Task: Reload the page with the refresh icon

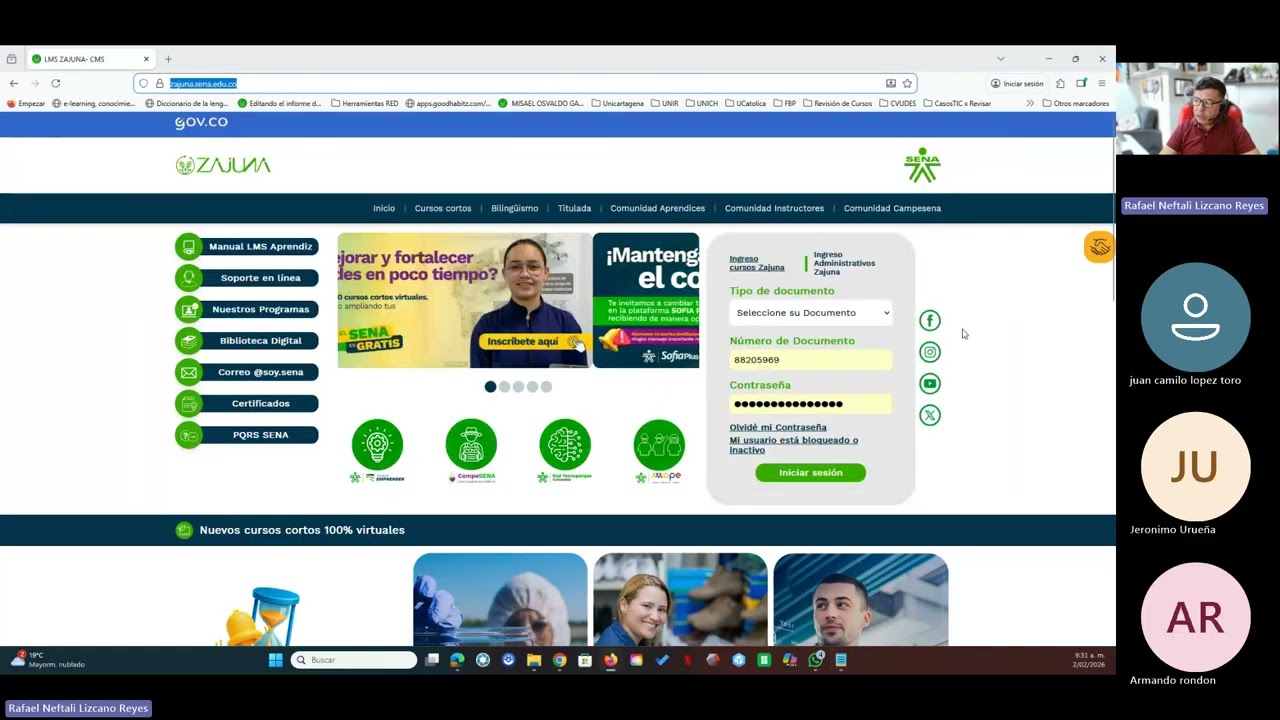Action: [x=56, y=83]
